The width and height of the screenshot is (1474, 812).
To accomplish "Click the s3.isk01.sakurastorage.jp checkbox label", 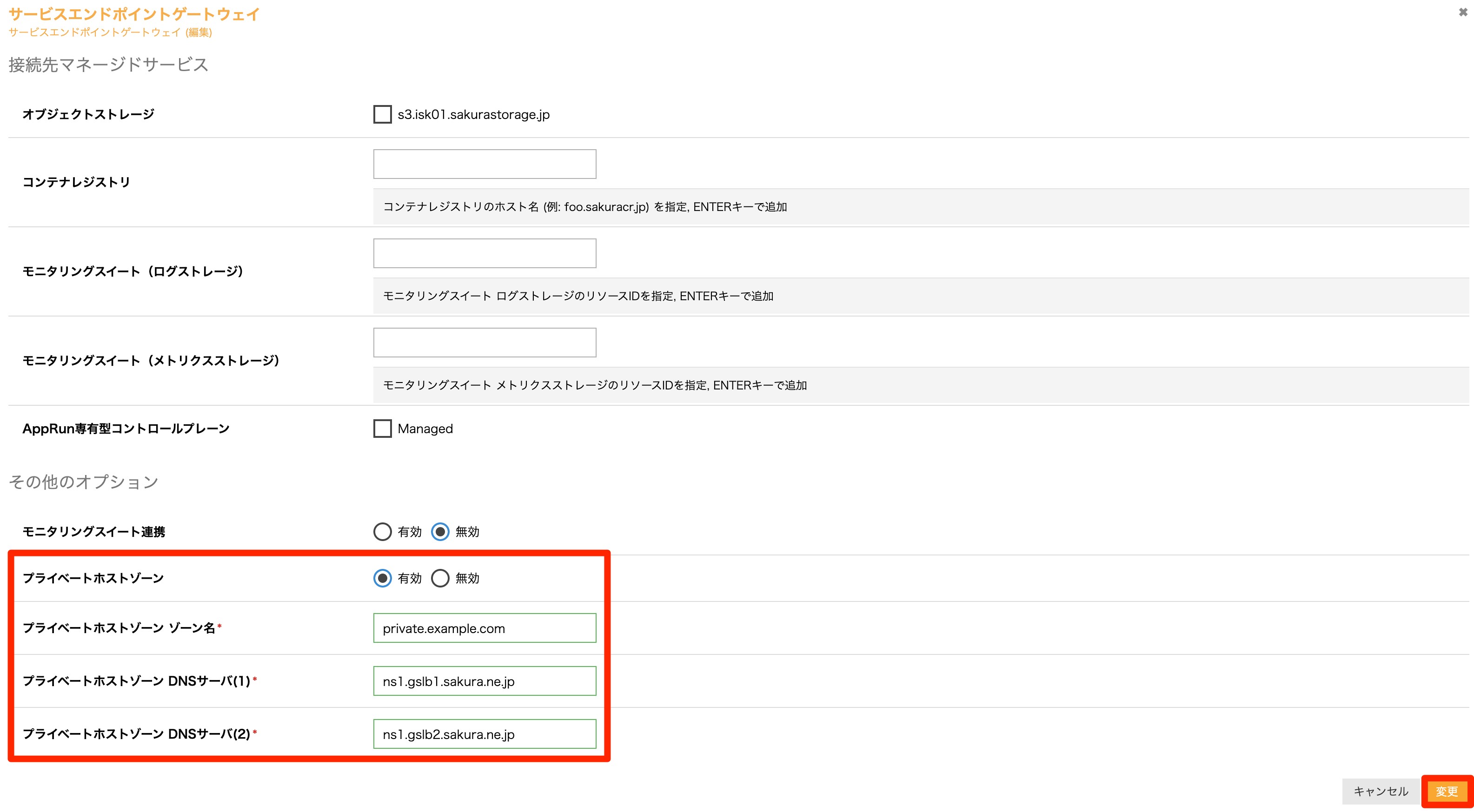I will 473,114.
